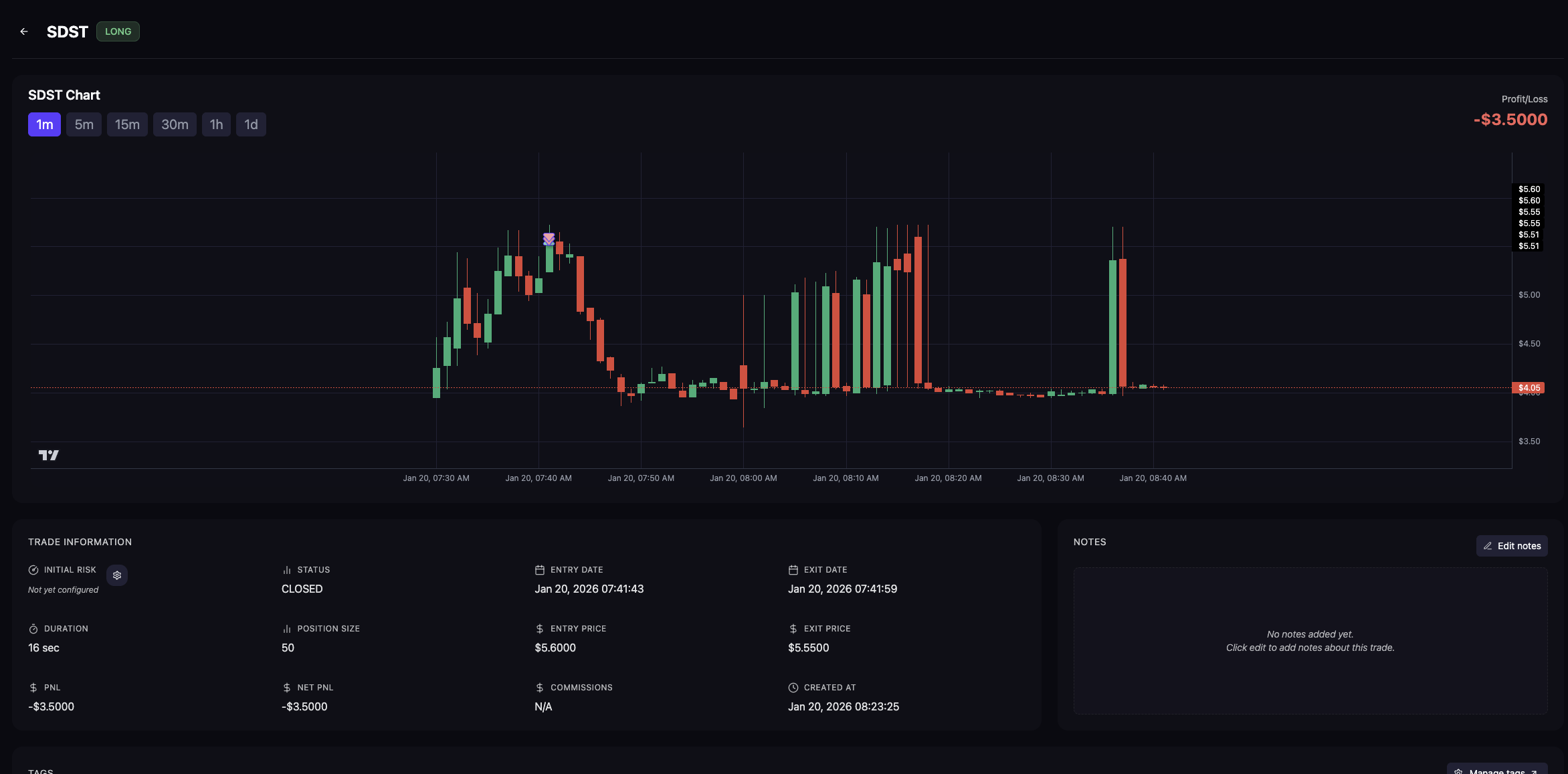Switch the chart to 5m timeframe

point(84,124)
